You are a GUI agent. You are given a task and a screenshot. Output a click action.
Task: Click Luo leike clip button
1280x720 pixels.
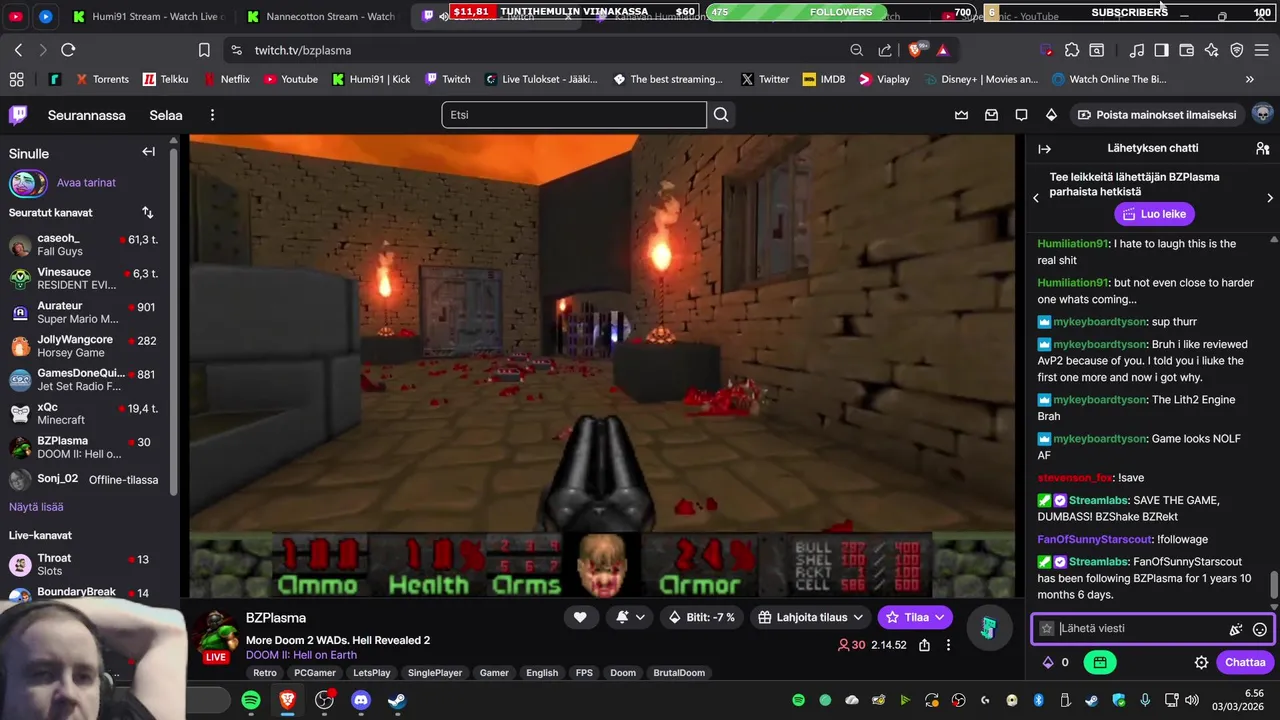point(1155,214)
